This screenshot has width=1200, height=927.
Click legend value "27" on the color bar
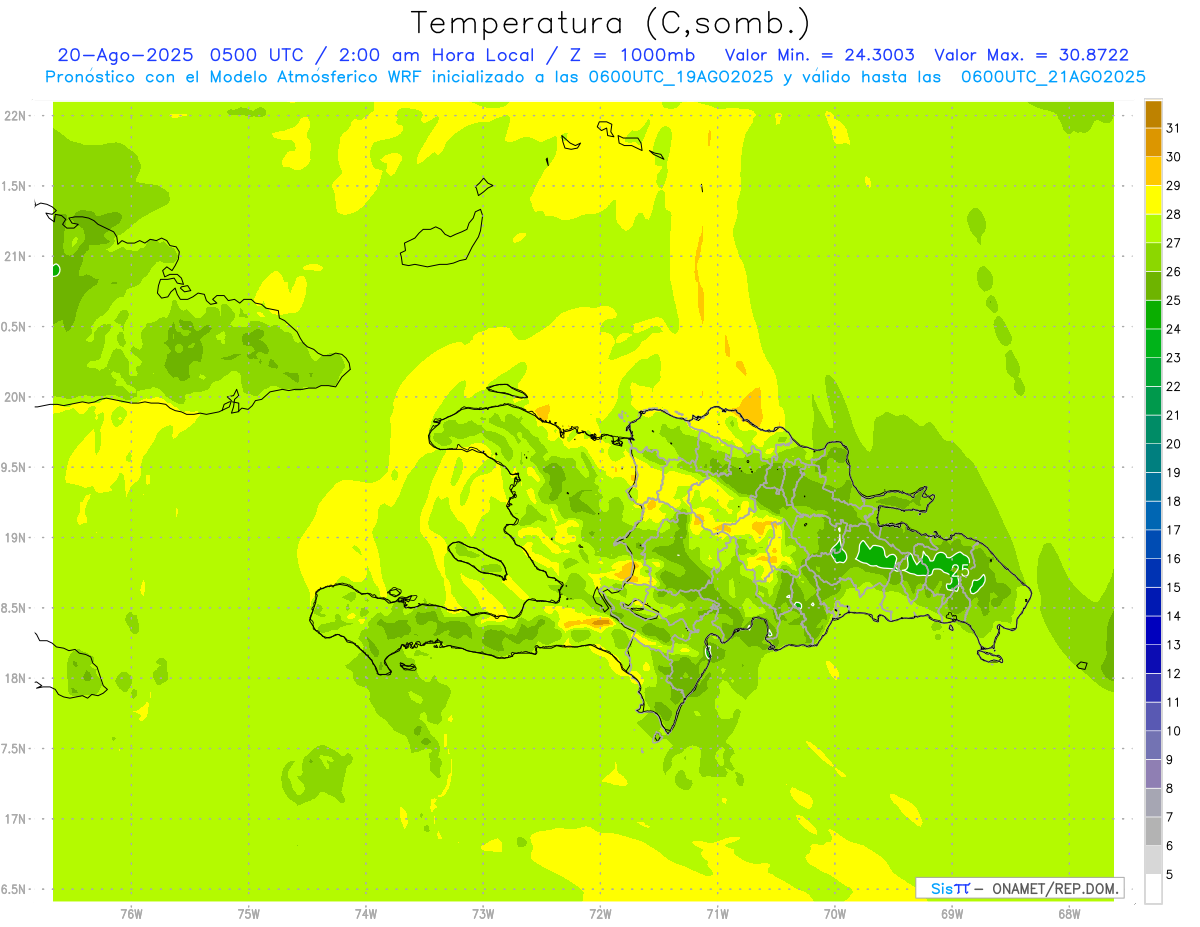[1174, 243]
